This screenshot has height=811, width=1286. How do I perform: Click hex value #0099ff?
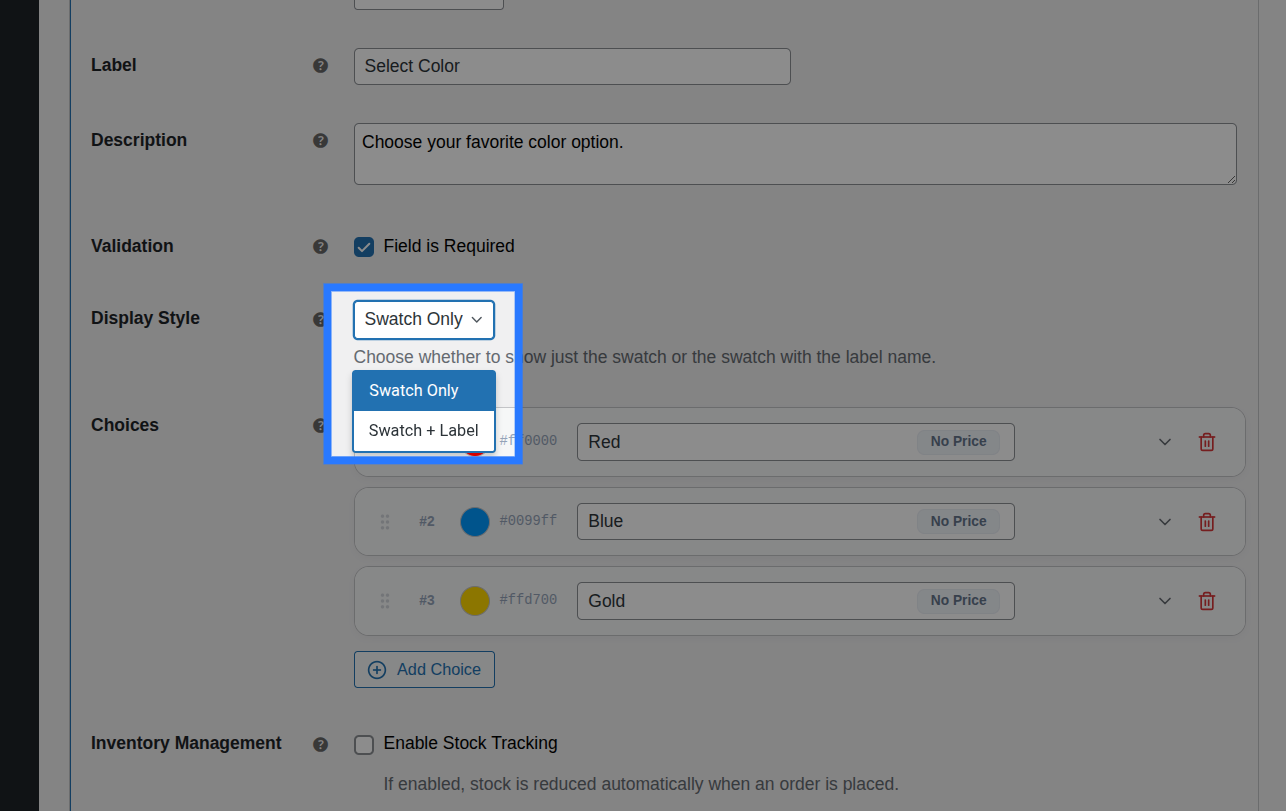pos(528,521)
